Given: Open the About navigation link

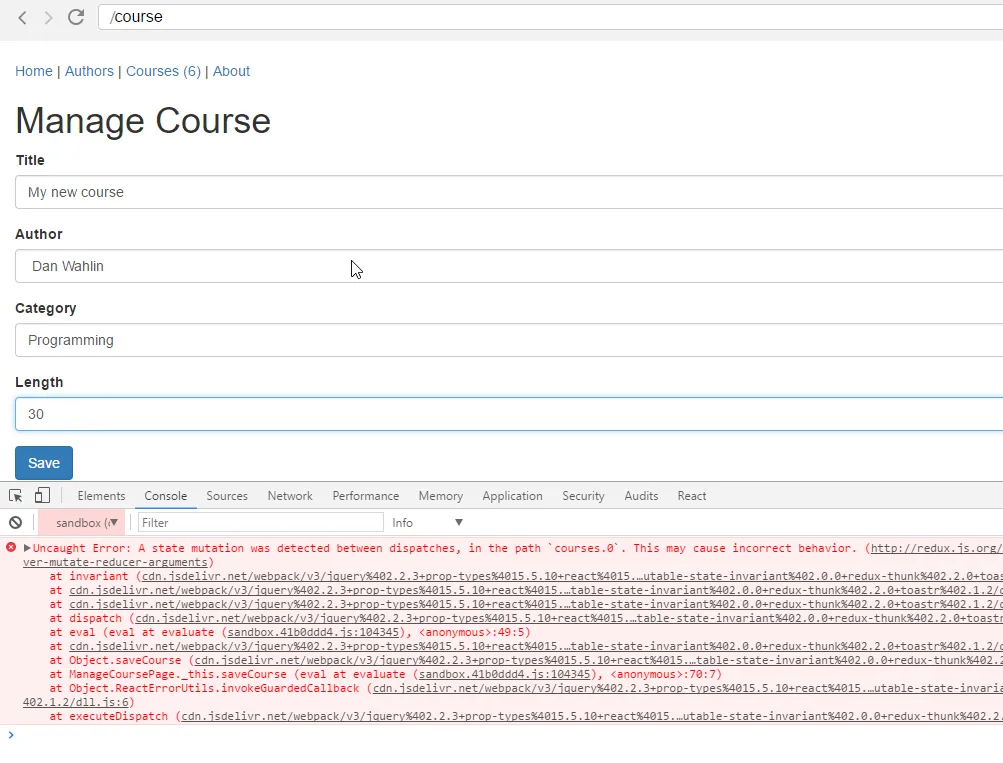Looking at the screenshot, I should click(232, 71).
